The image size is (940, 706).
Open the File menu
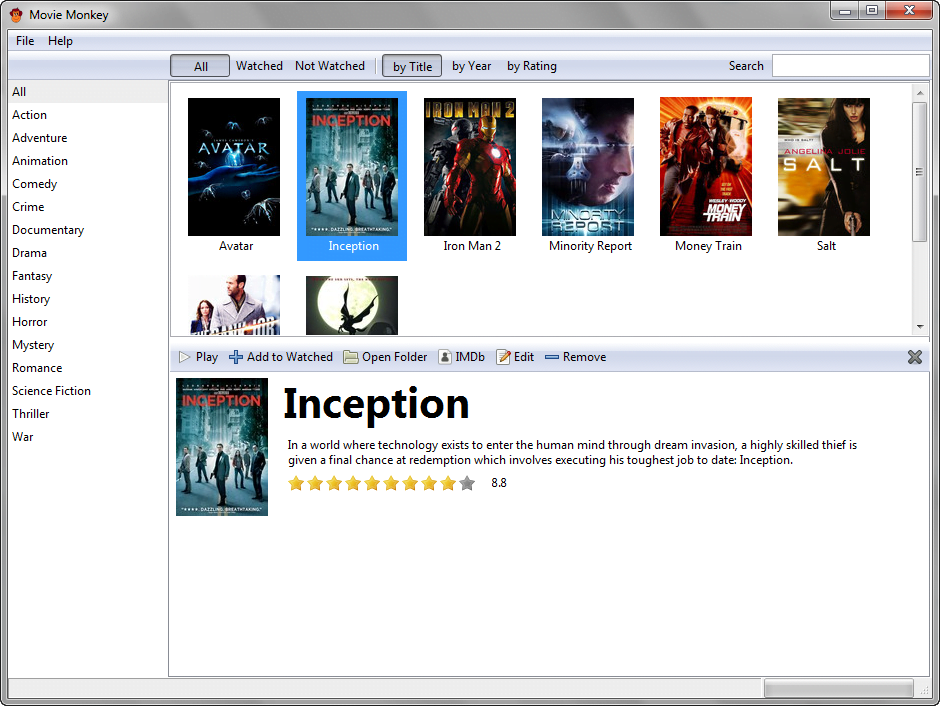tap(25, 41)
